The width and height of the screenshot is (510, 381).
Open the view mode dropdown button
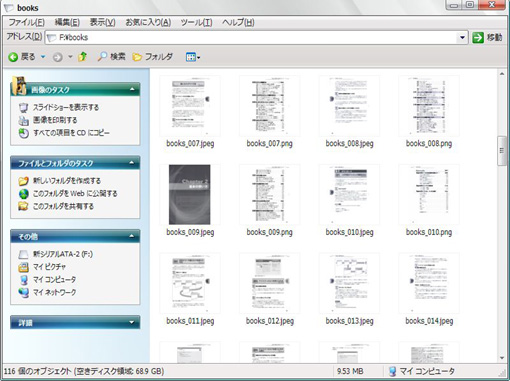pos(193,57)
